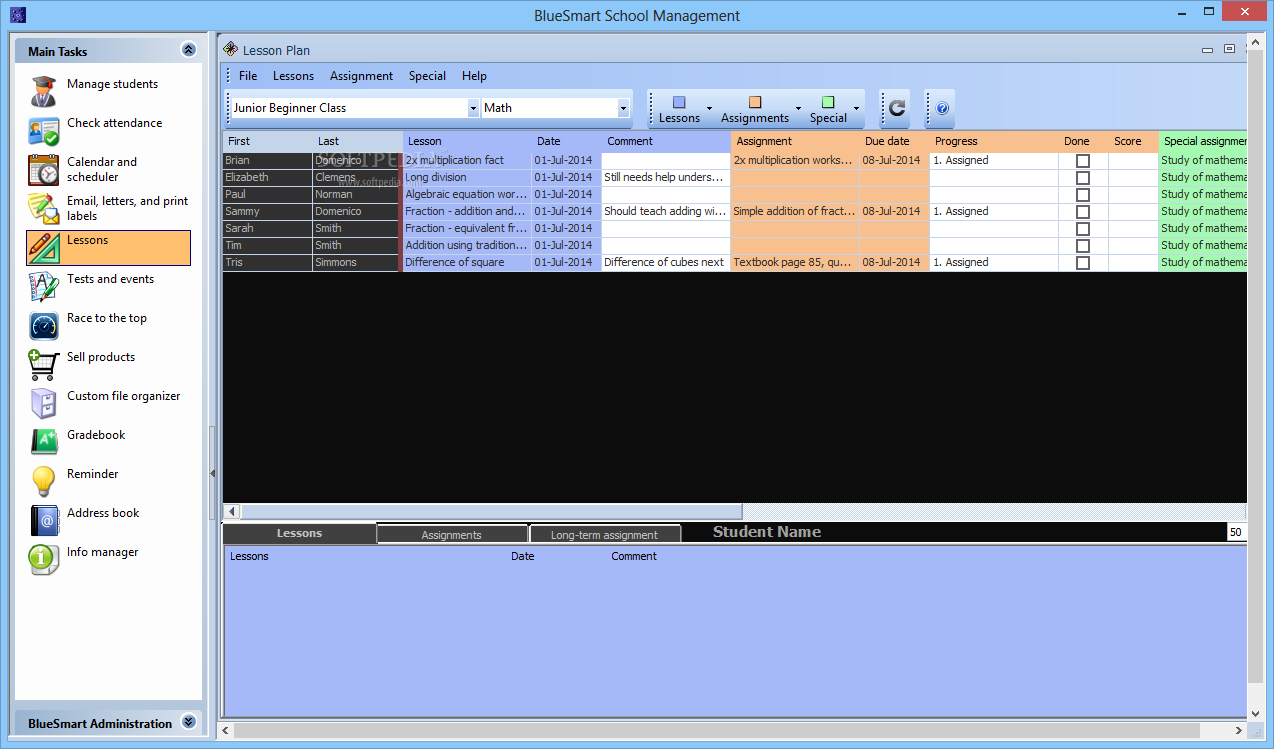Open the Assignment menu

361,76
